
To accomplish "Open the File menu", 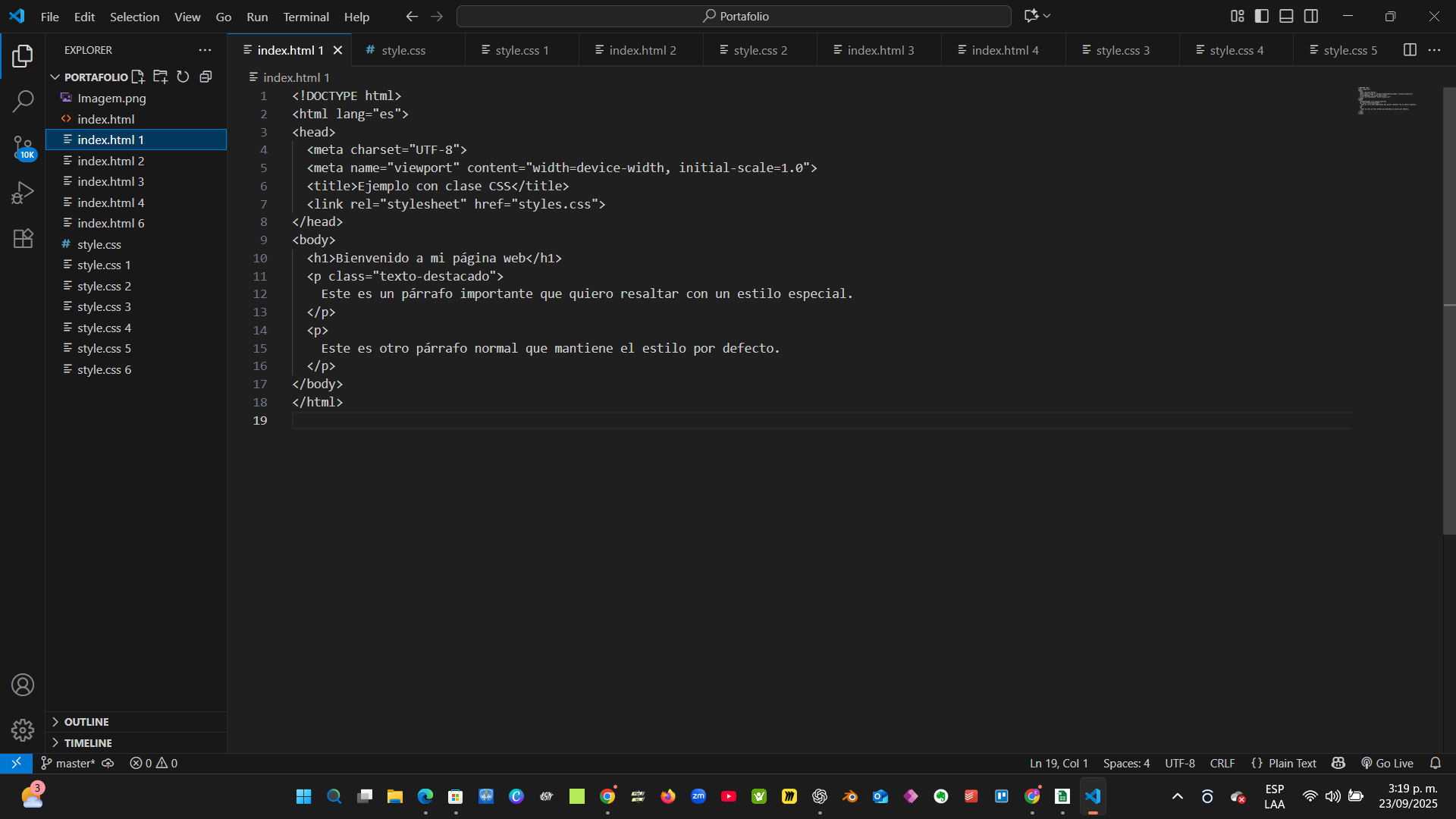I will tap(49, 16).
